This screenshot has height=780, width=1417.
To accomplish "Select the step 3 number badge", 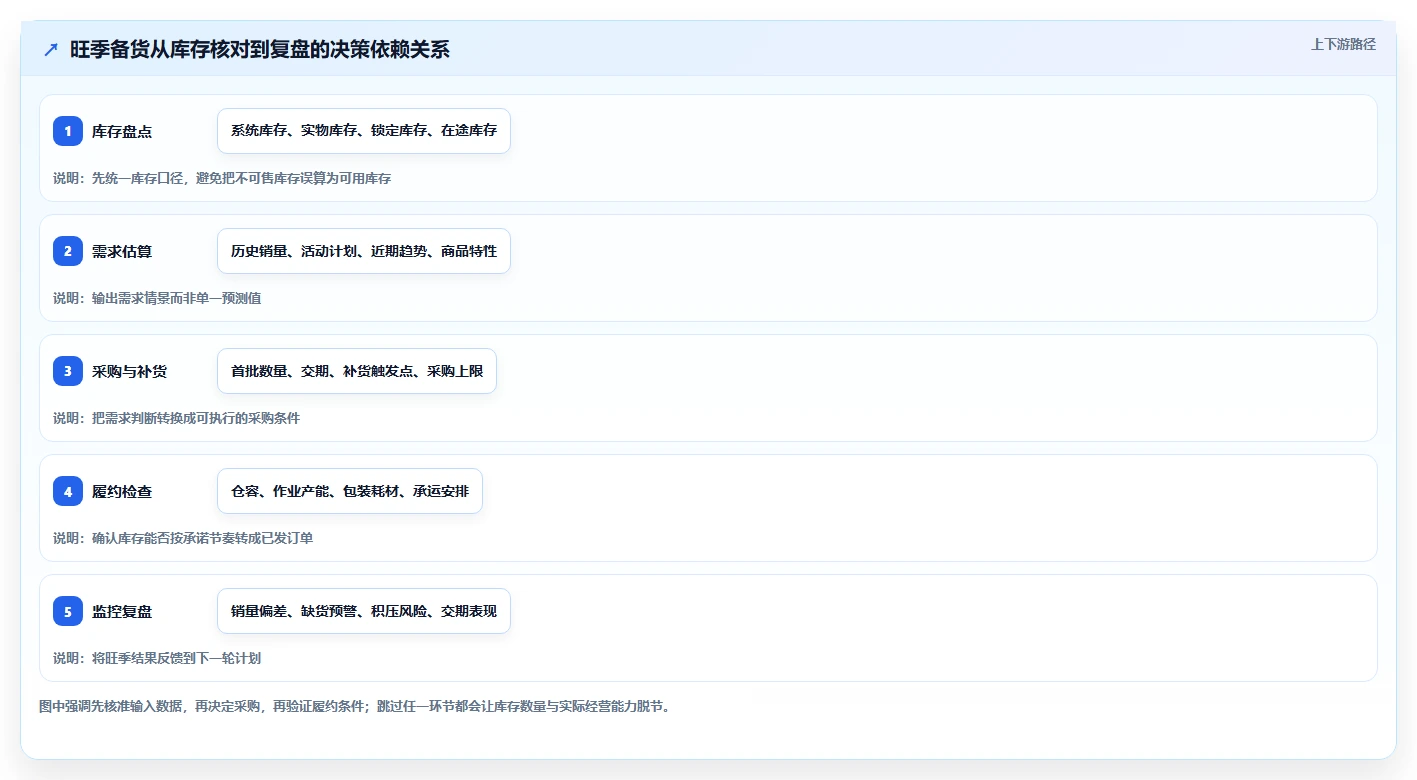I will 68,371.
